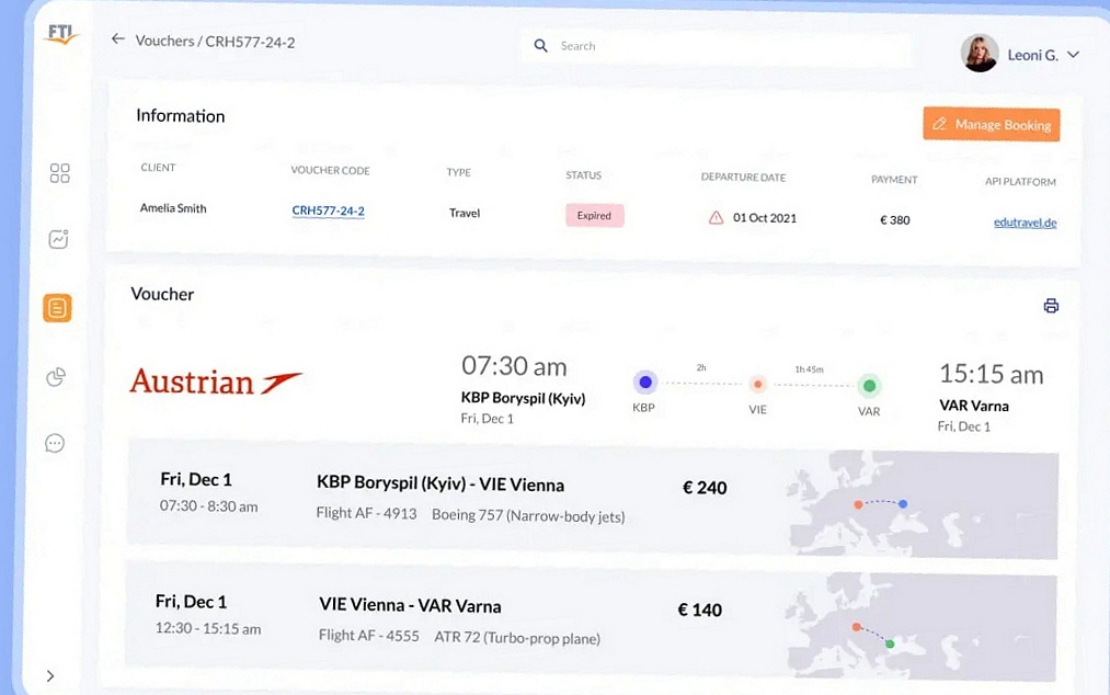1110x695 pixels.
Task: Print the voucher using printer icon
Action: 1051,306
